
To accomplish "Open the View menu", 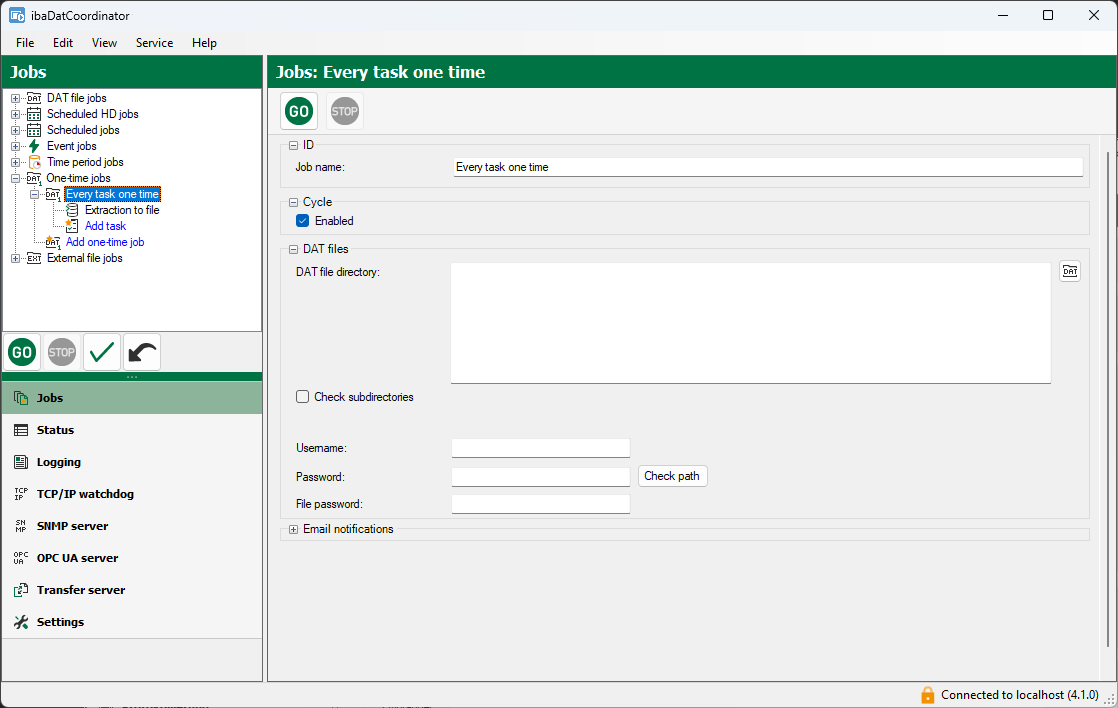I will (104, 43).
